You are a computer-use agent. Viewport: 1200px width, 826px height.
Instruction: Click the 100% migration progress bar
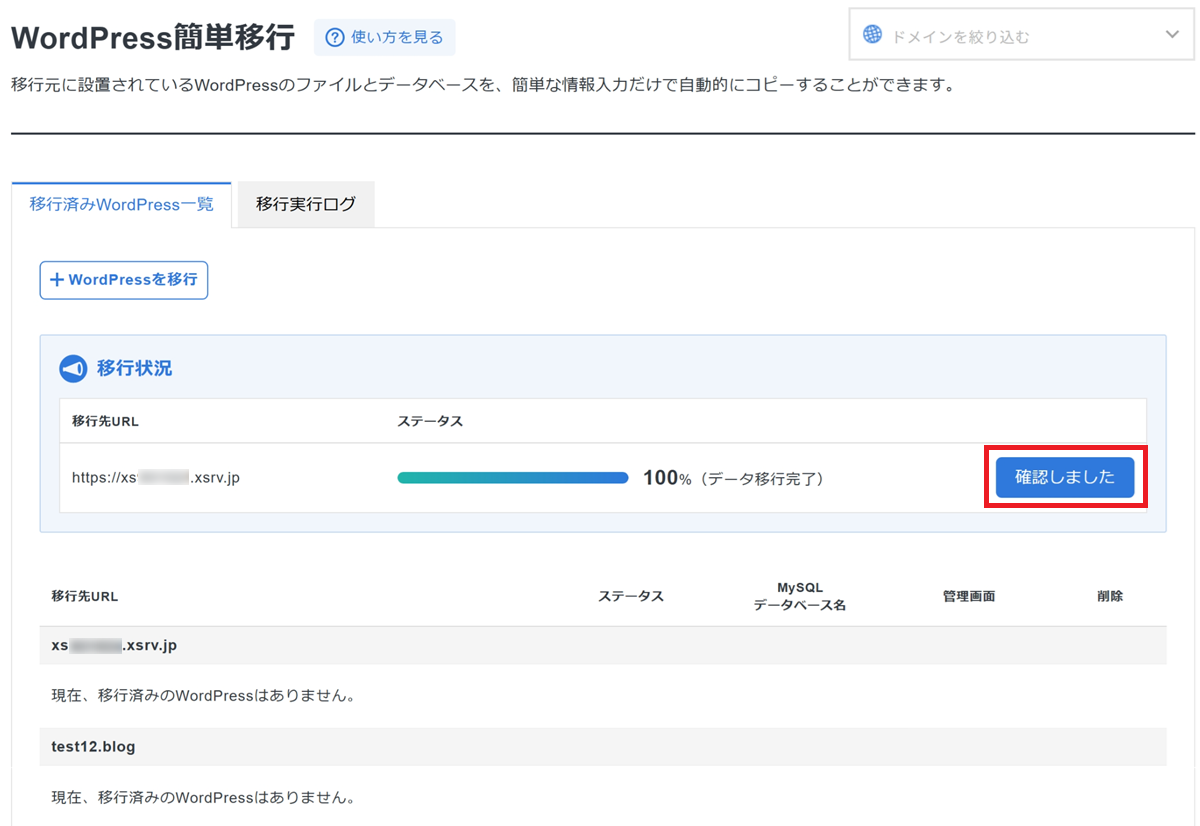[512, 478]
